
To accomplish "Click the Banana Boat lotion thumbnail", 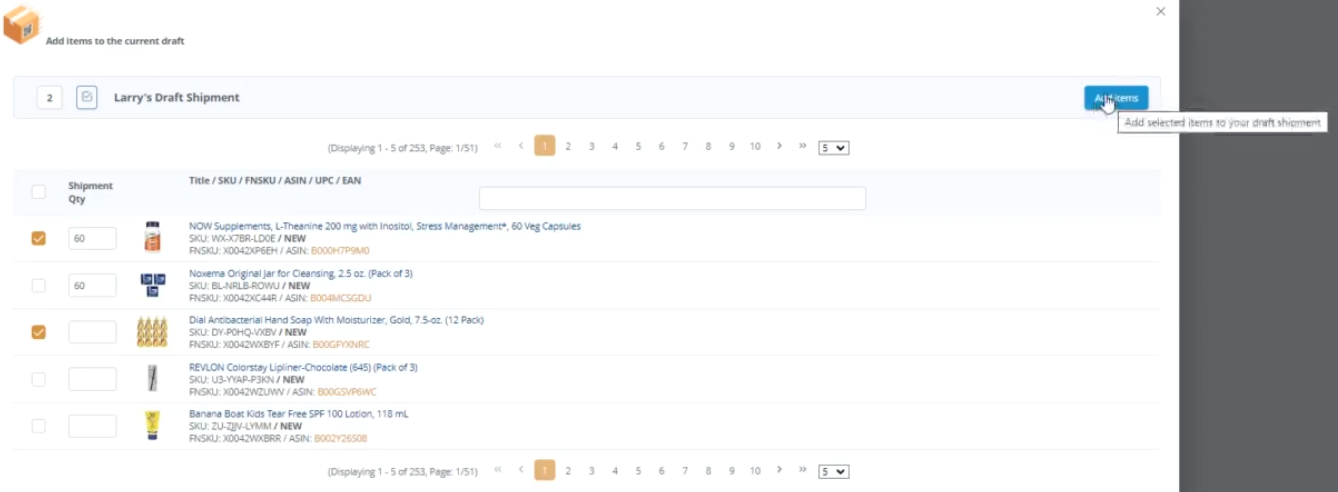I will point(152,426).
